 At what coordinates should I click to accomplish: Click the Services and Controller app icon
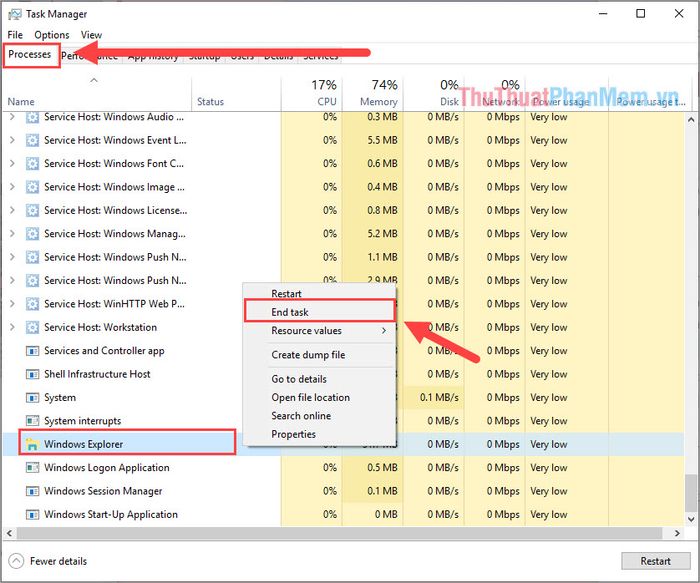click(32, 351)
